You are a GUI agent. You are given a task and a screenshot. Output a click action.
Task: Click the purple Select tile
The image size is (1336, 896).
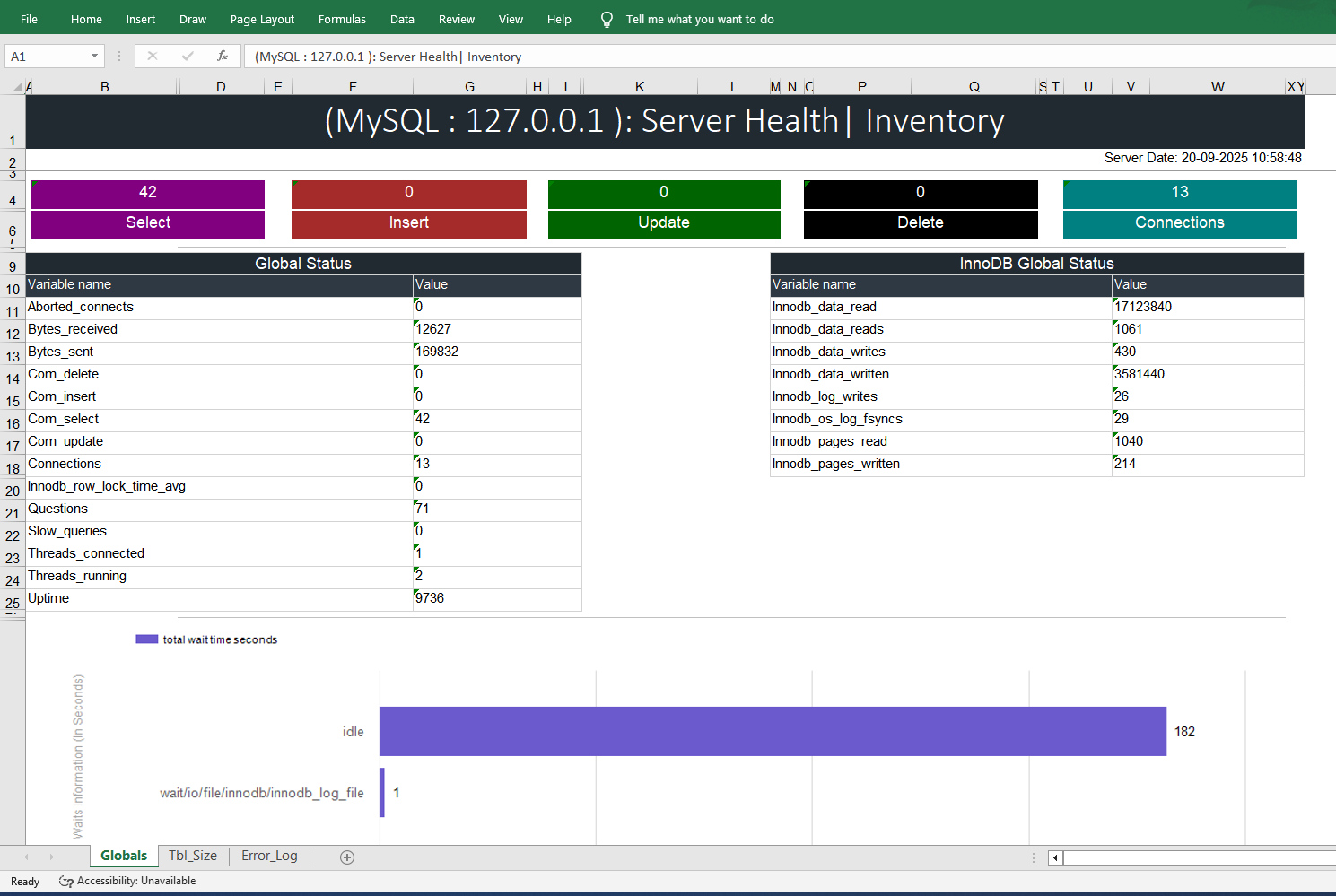click(148, 222)
